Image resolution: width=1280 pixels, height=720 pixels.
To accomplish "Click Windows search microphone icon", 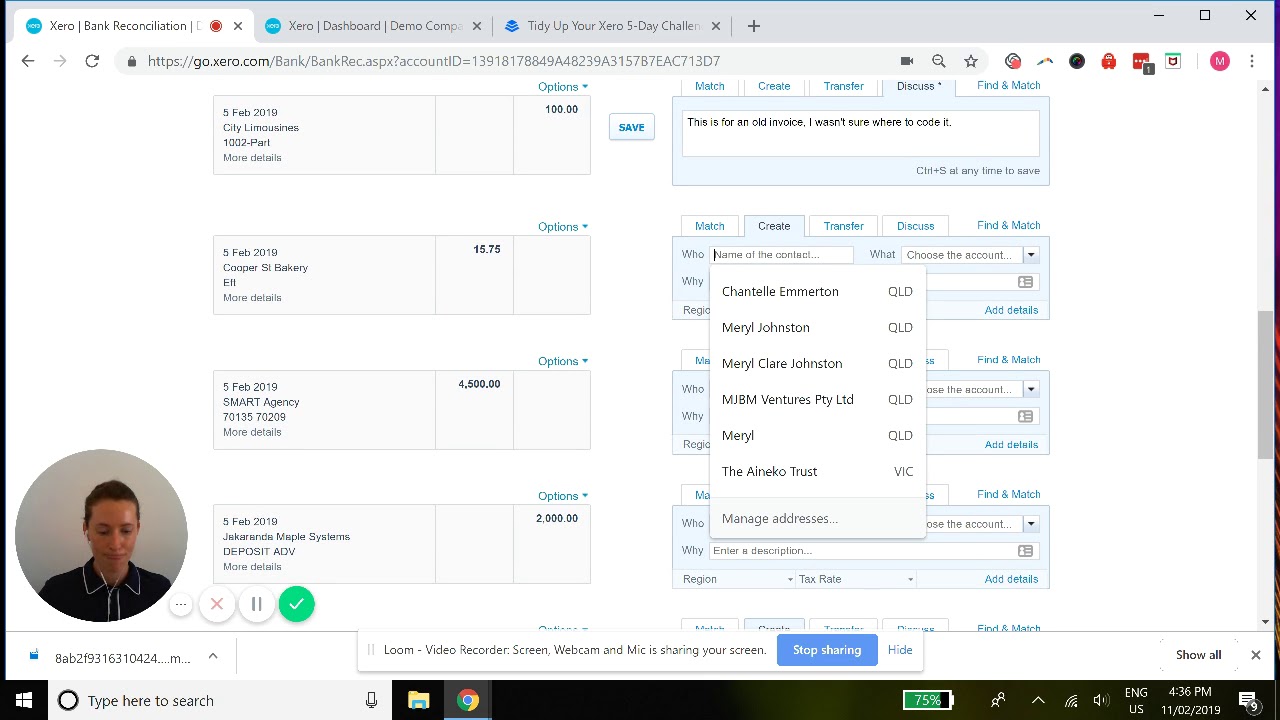I will [371, 700].
